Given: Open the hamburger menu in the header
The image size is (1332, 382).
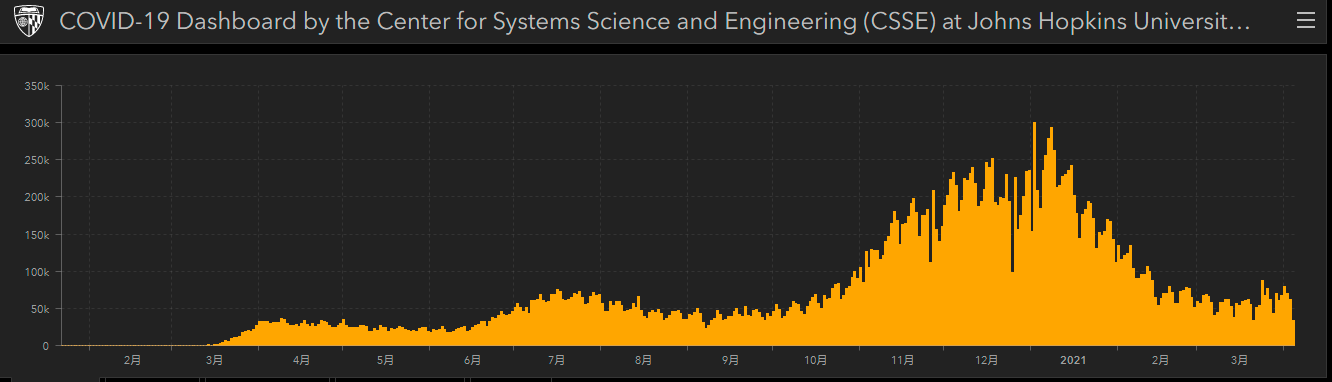Looking at the screenshot, I should coord(1305,21).
